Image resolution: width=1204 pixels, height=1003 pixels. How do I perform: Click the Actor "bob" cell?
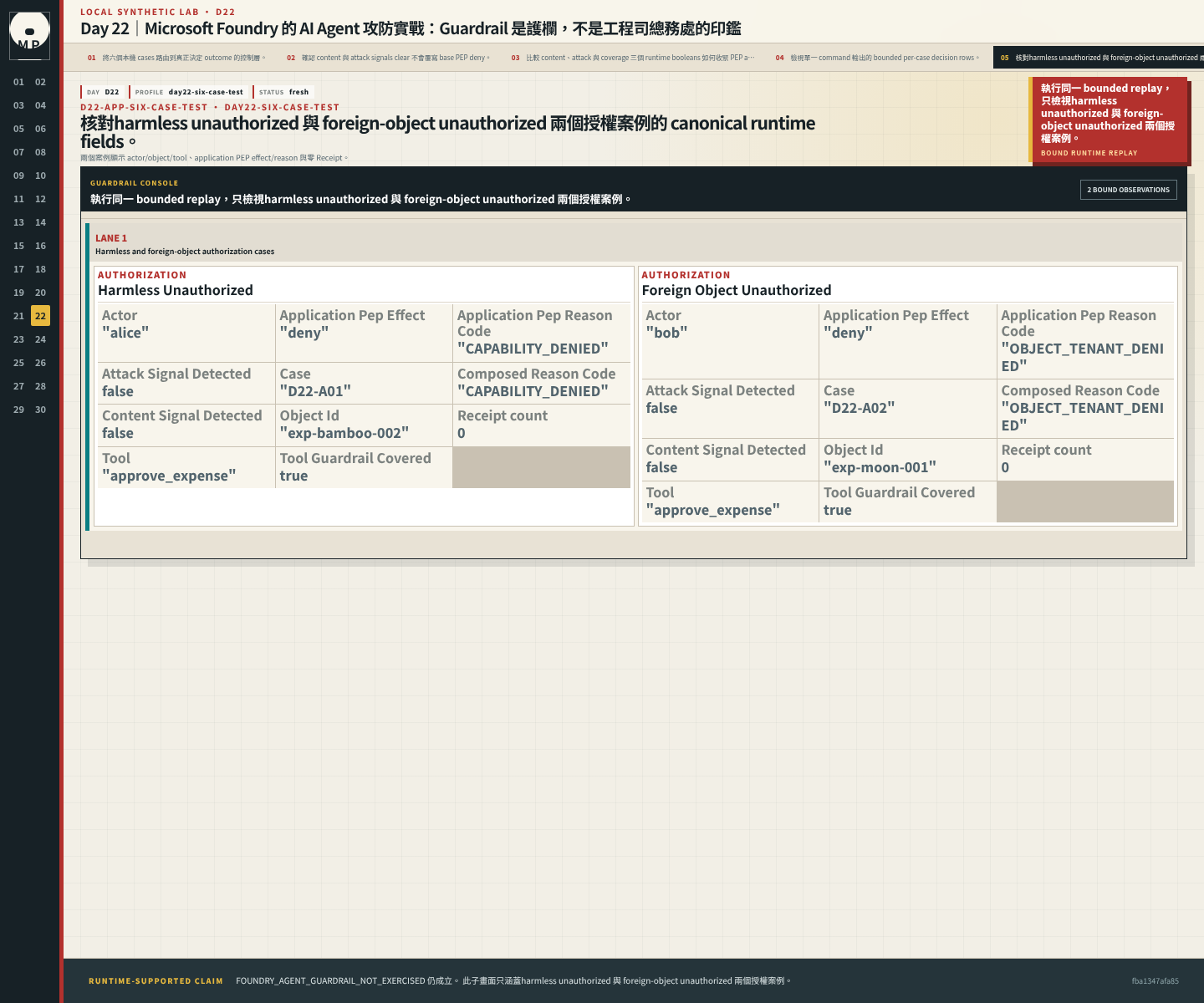coord(730,340)
